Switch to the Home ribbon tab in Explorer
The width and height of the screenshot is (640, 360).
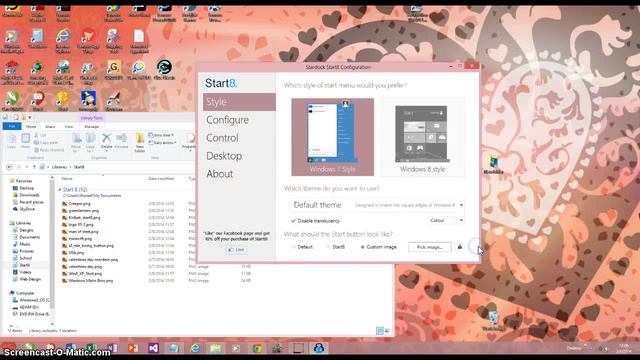coord(31,127)
